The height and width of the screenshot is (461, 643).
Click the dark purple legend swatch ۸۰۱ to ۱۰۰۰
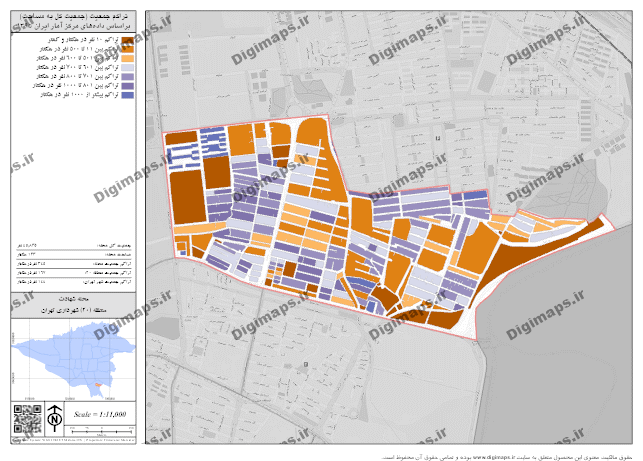click(128, 86)
